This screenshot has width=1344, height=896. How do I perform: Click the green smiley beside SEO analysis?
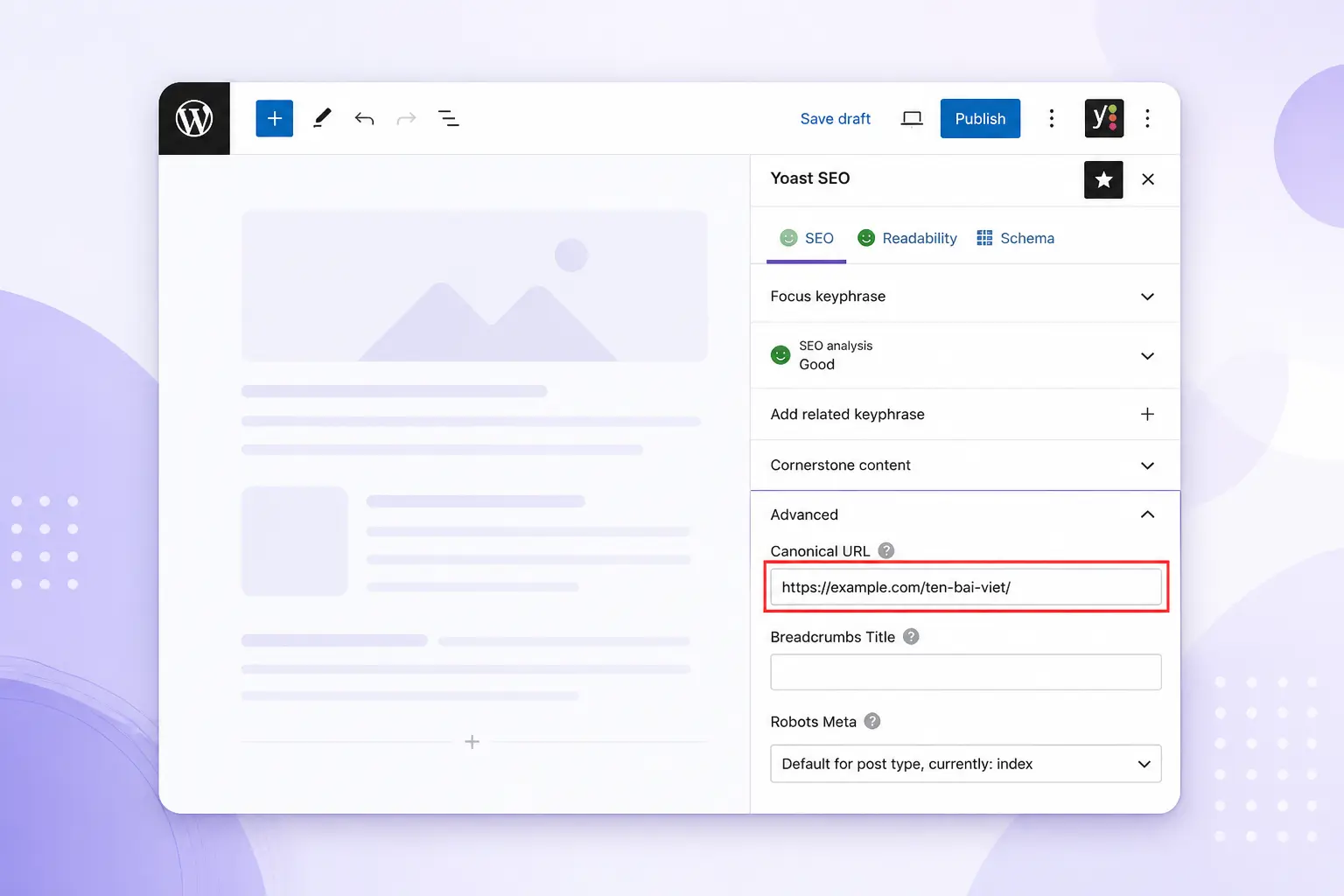[x=780, y=355]
